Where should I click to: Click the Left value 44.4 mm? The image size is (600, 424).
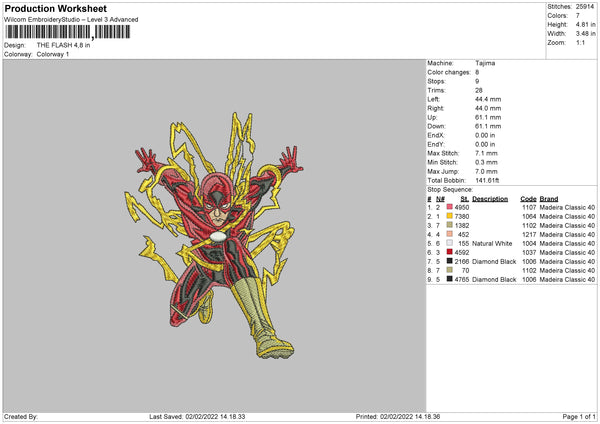point(488,99)
